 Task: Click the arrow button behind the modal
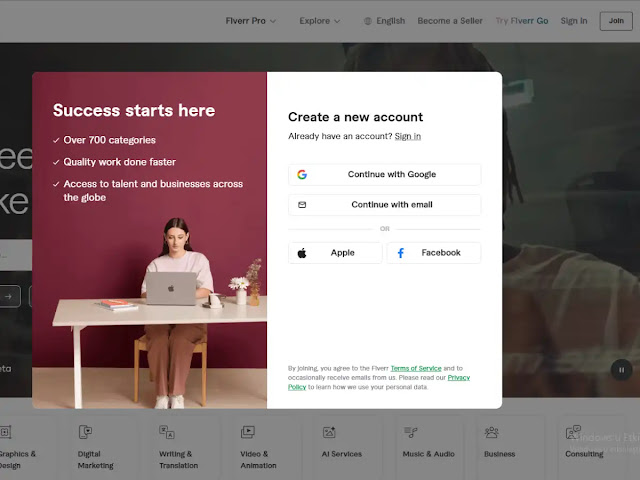coord(9,296)
